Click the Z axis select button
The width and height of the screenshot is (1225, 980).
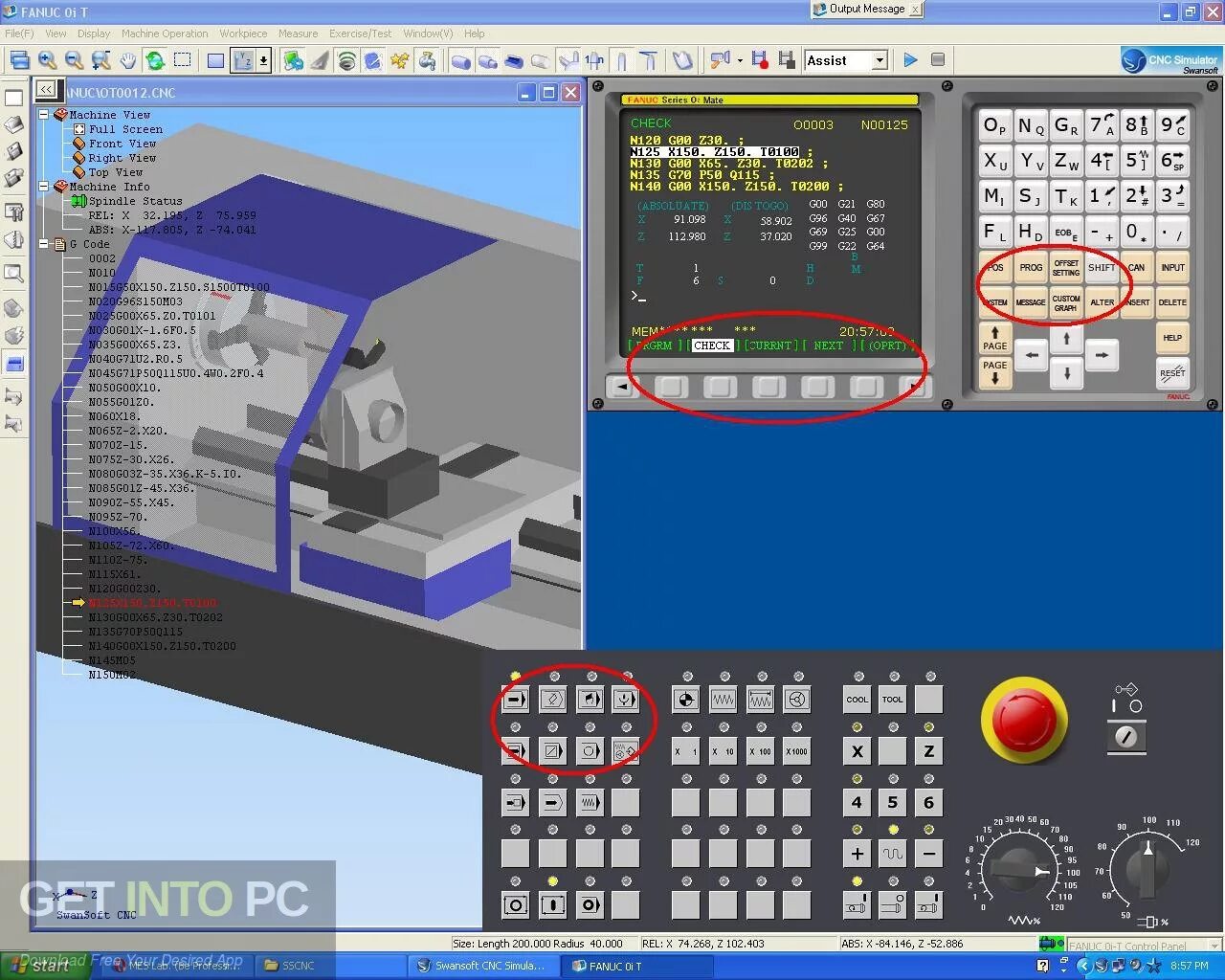coord(928,751)
